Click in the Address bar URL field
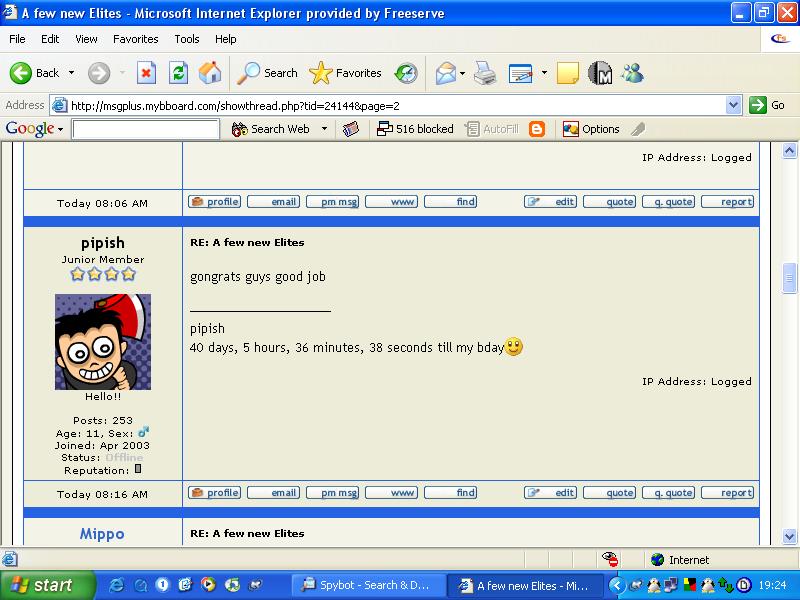Viewport: 800px width, 600px height. (388, 106)
